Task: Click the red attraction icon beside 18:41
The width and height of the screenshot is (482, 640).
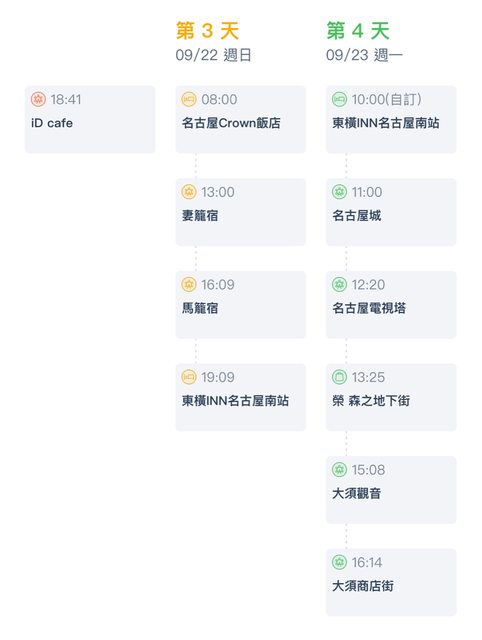Action: 38,99
